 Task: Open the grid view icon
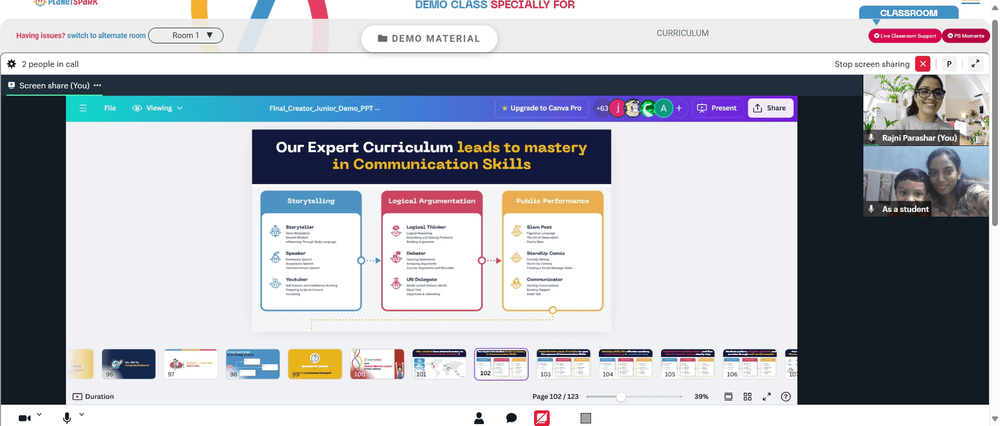(x=747, y=397)
